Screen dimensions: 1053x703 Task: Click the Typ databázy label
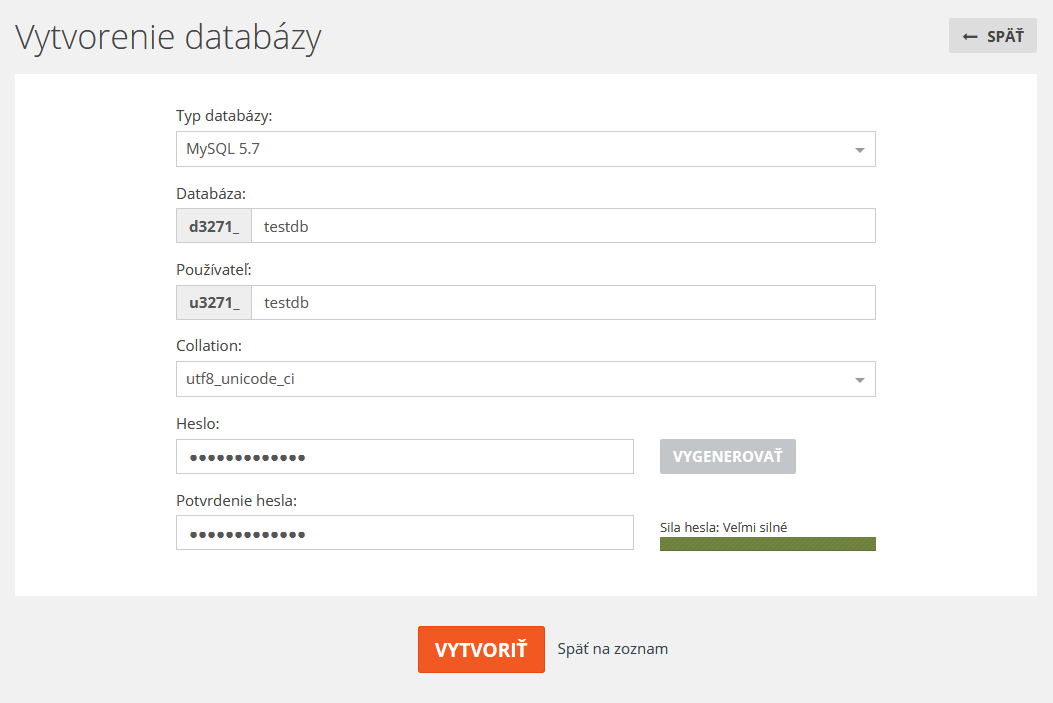(x=224, y=116)
